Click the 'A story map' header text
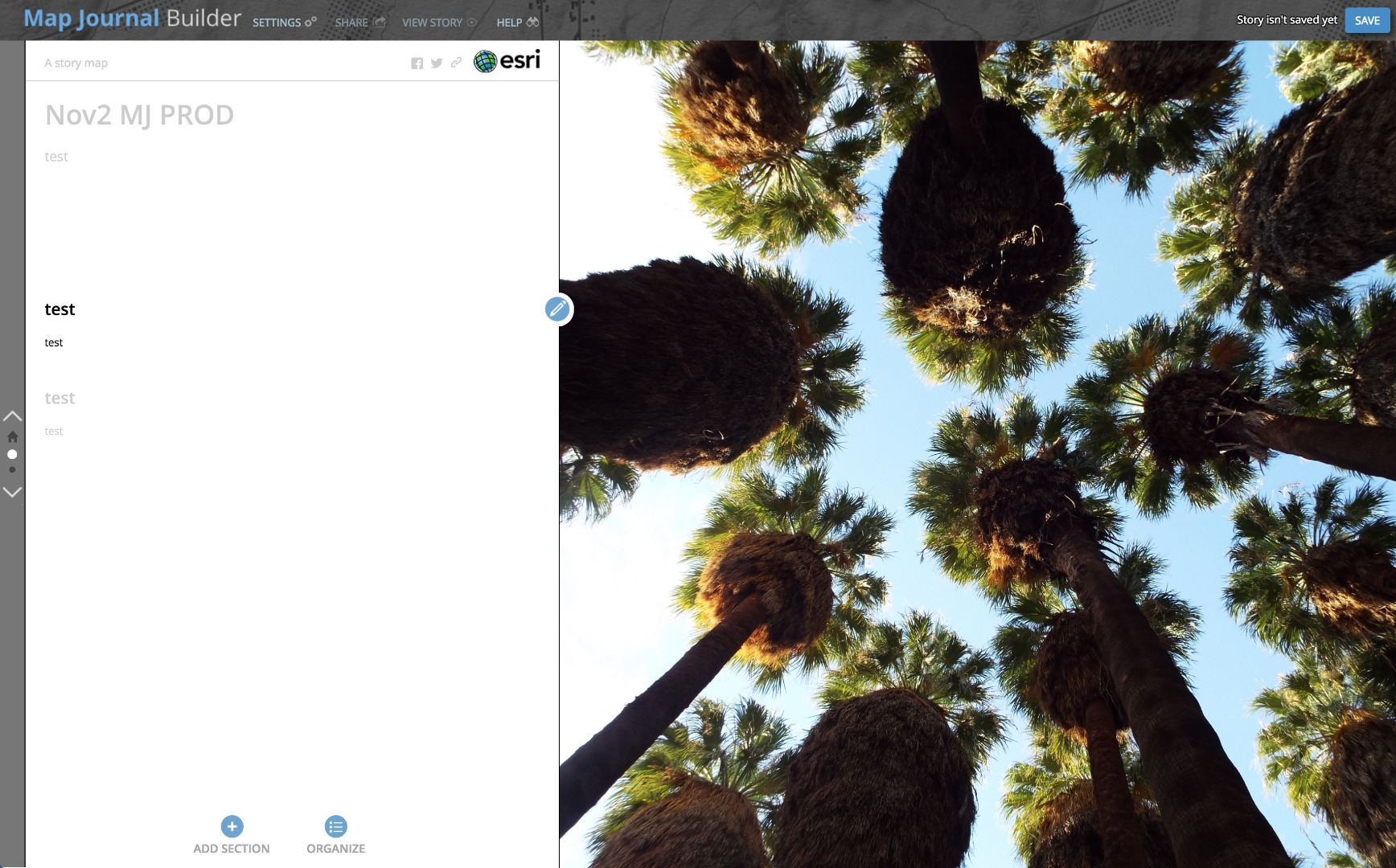Image resolution: width=1396 pixels, height=868 pixels. (x=76, y=63)
